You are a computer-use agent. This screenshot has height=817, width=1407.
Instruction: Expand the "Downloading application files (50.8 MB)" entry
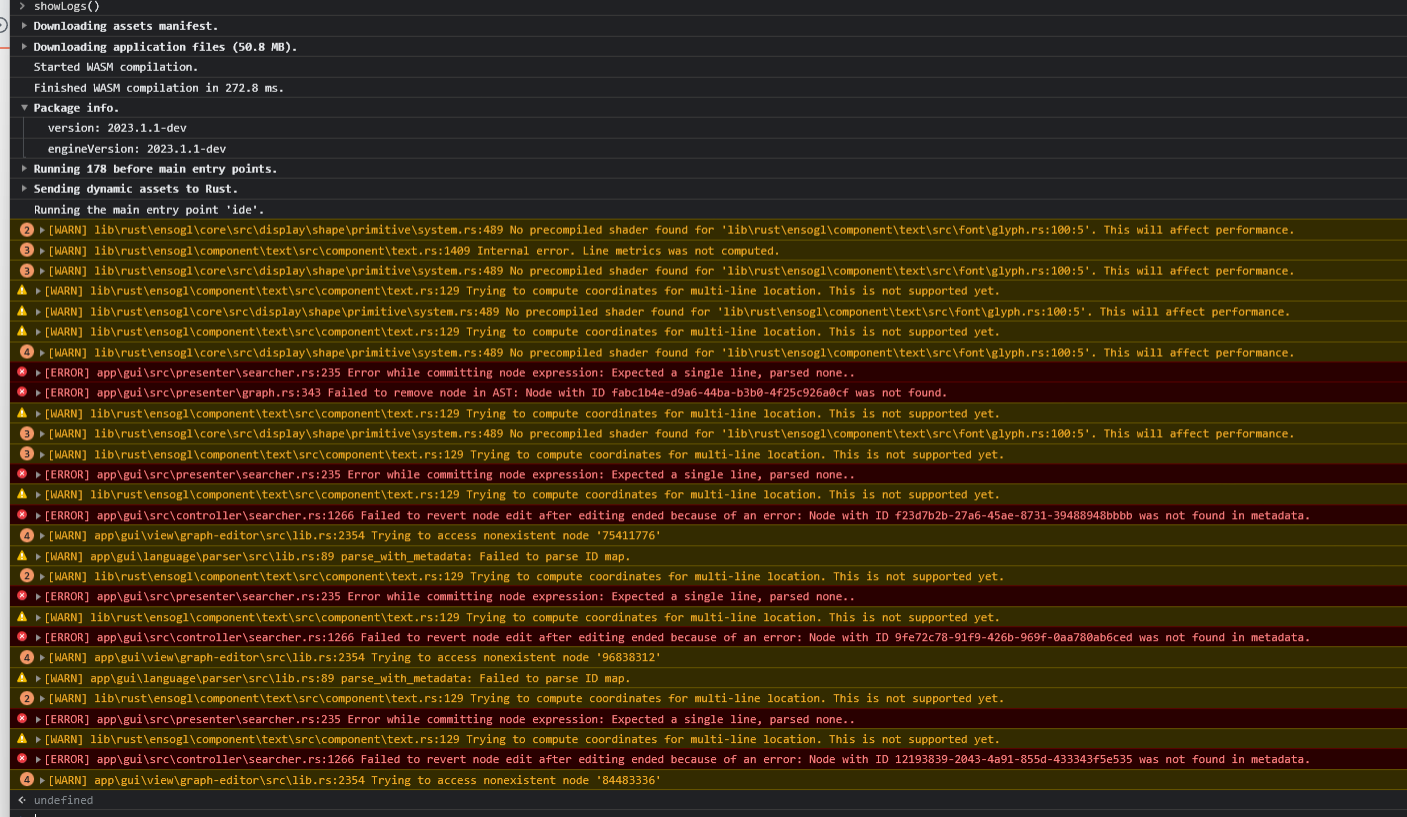coord(24,46)
